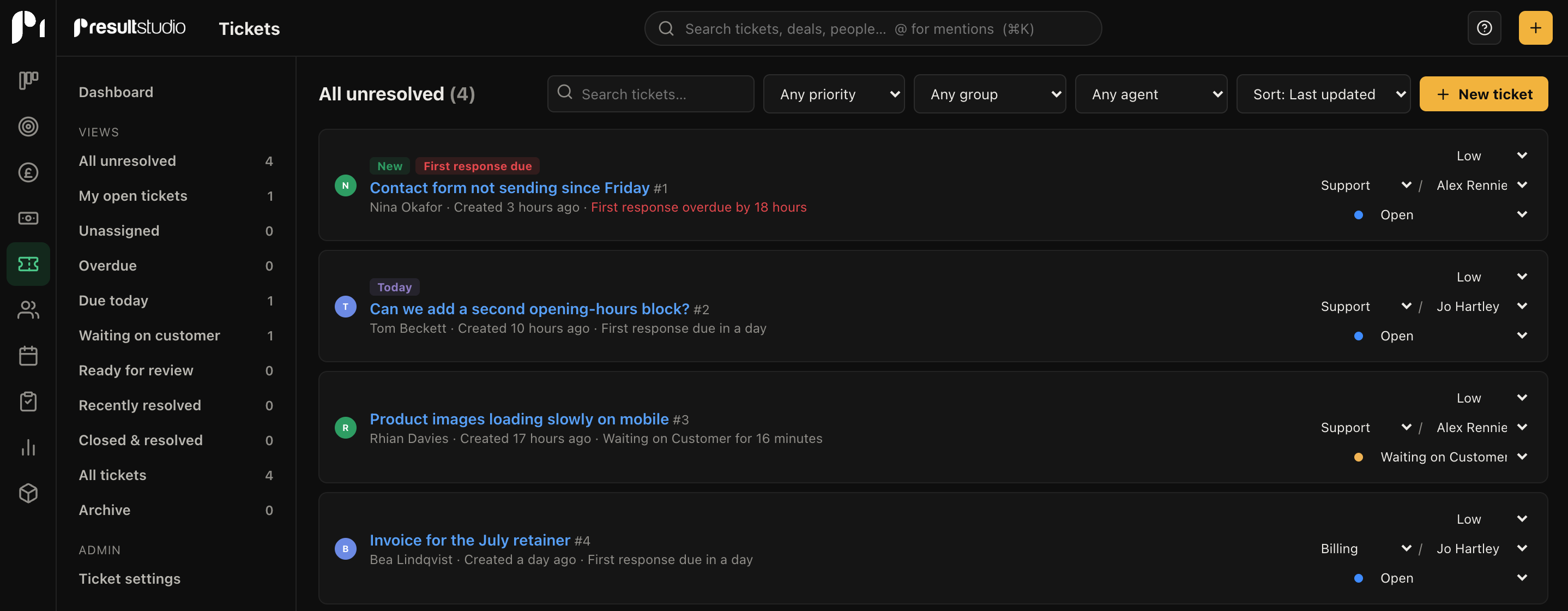Select the tickets icon in sidebar

coord(28,264)
